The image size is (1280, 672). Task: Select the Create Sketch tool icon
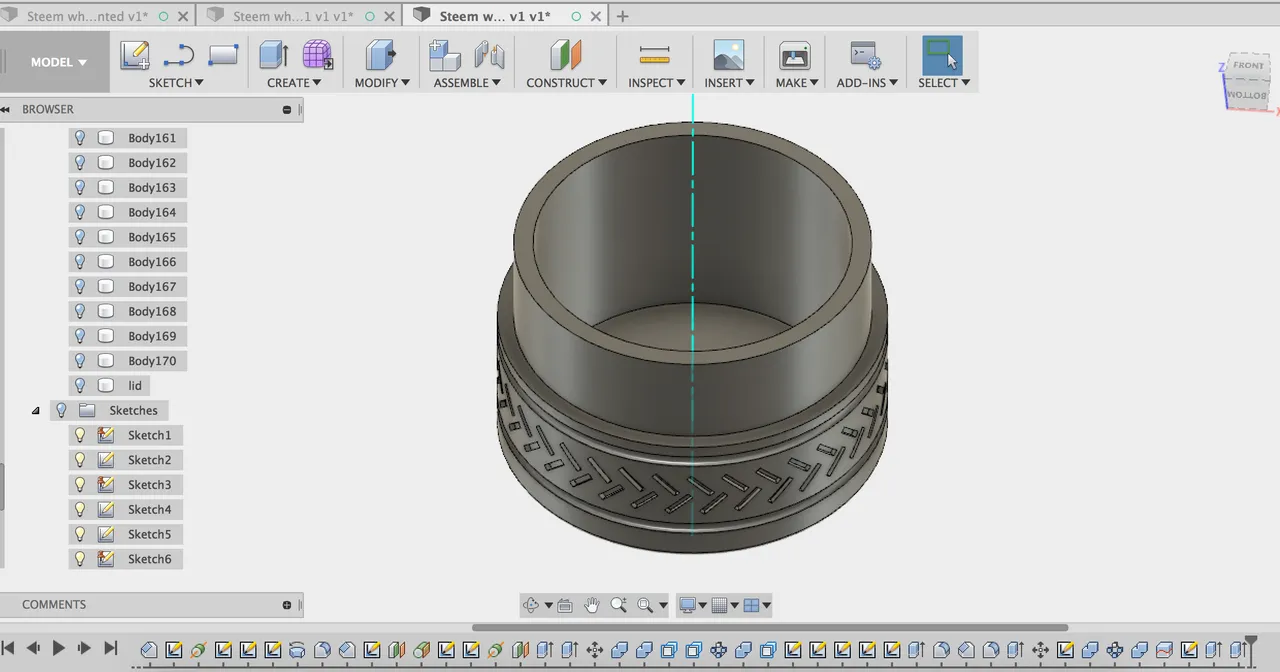[135, 55]
